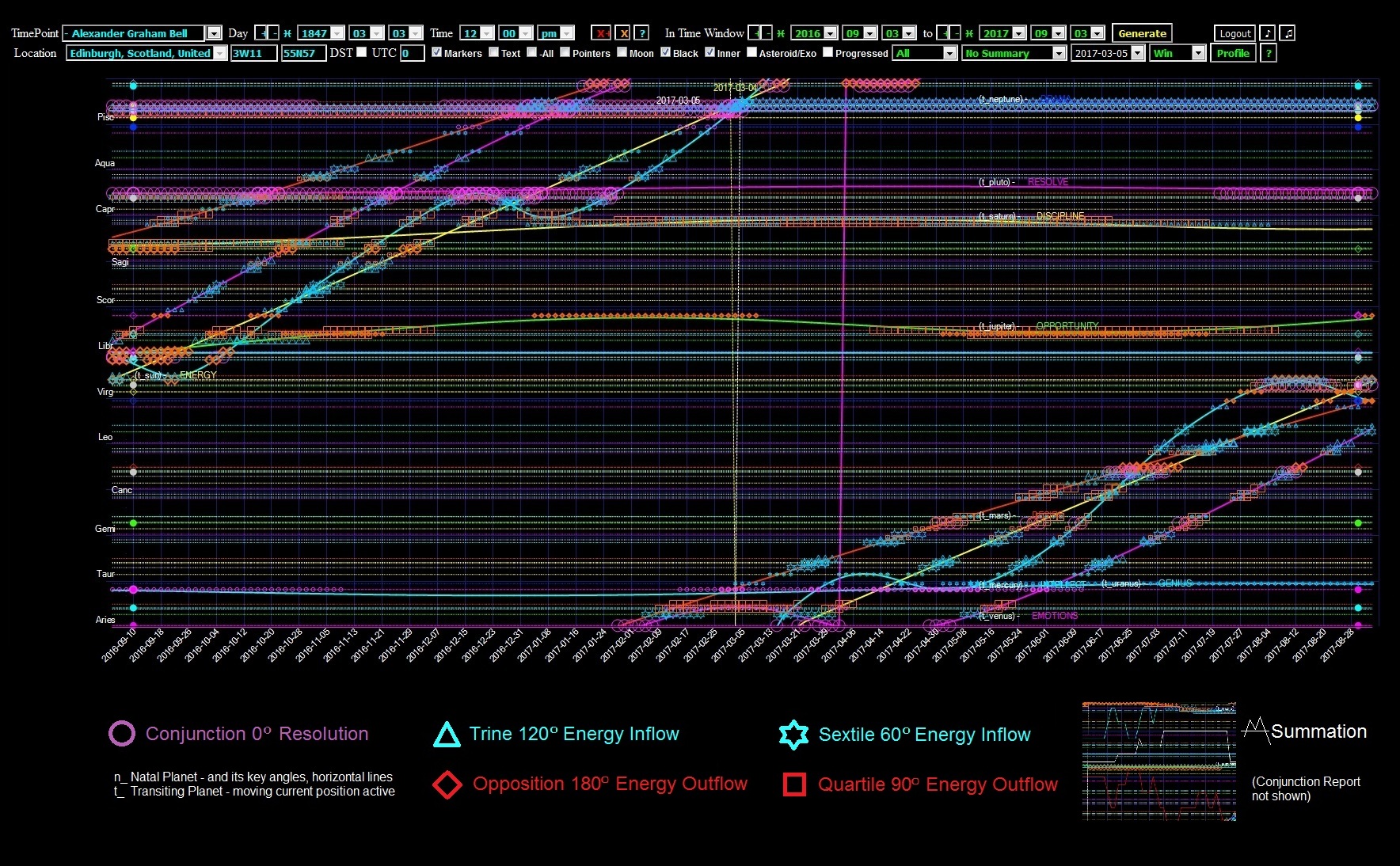This screenshot has height=866, width=1400.
Task: Toggle the DST checkbox
Action: pos(361,52)
